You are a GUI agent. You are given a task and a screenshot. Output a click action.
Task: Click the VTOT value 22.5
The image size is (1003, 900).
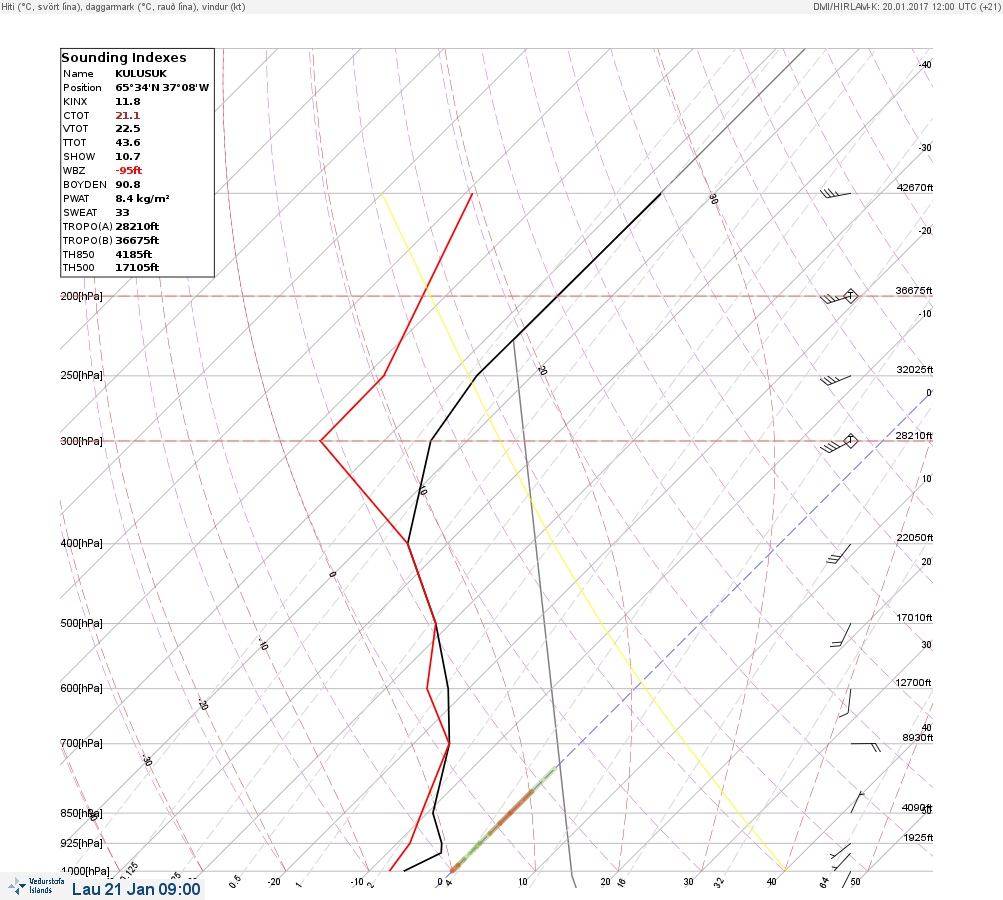coord(128,129)
